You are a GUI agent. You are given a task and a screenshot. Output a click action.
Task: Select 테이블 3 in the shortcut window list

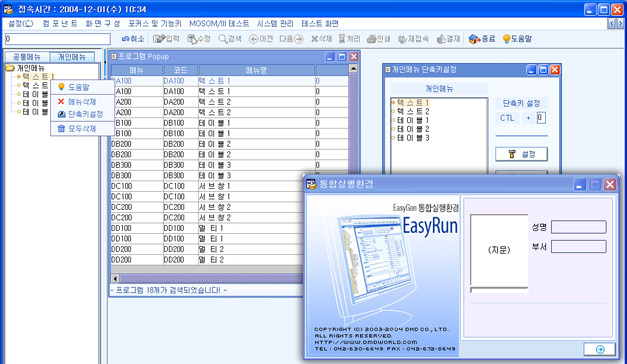click(x=413, y=138)
